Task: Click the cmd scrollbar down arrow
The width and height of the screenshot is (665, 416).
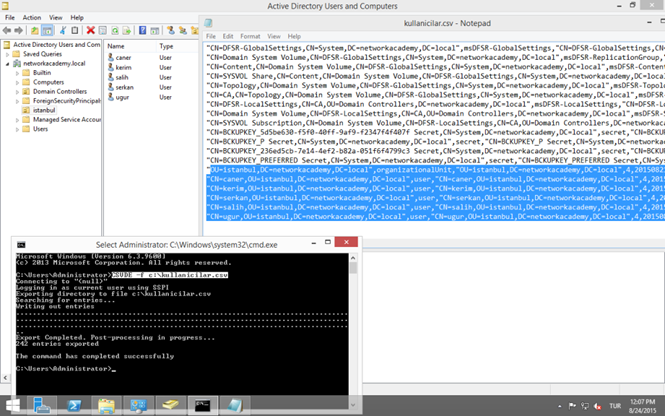Action: pos(353,405)
